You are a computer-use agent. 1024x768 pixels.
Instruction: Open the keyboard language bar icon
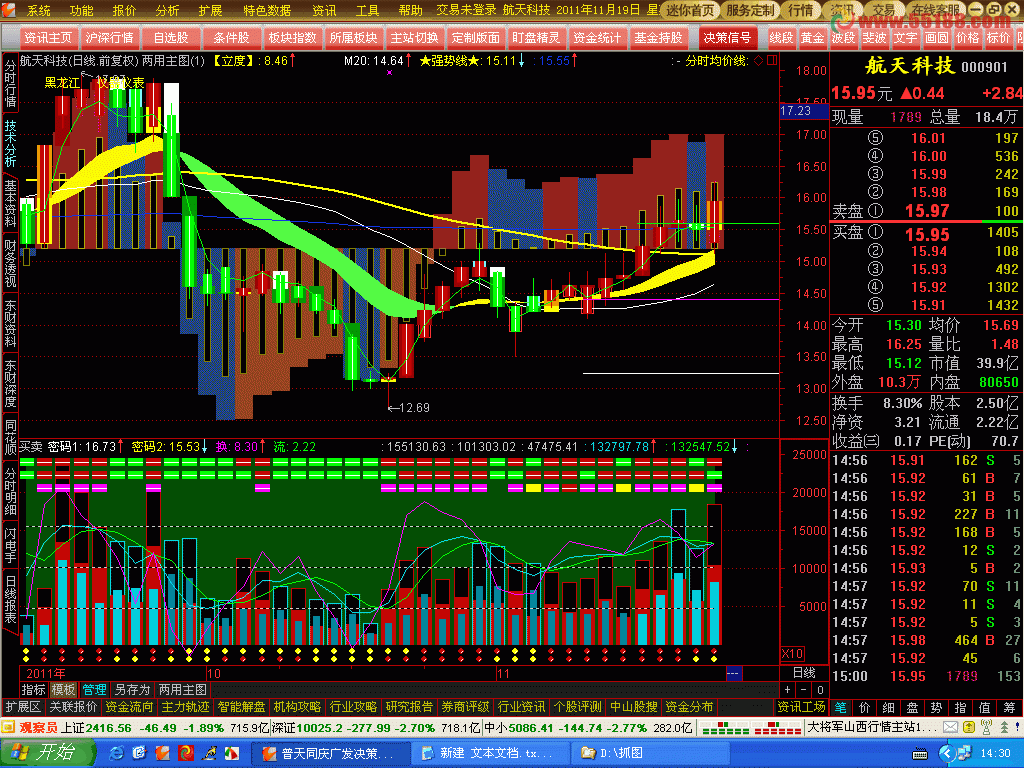(920, 754)
